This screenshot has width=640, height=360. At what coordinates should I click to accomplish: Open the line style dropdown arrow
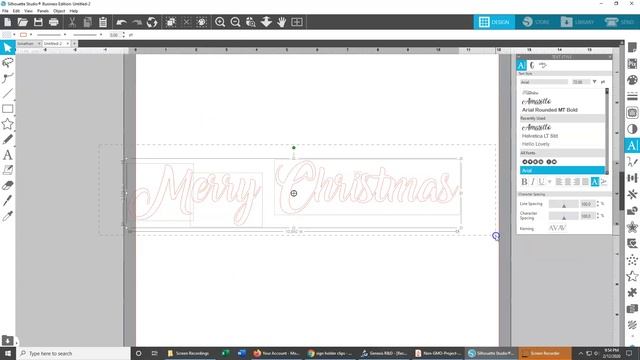pyautogui.click(x=65, y=35)
